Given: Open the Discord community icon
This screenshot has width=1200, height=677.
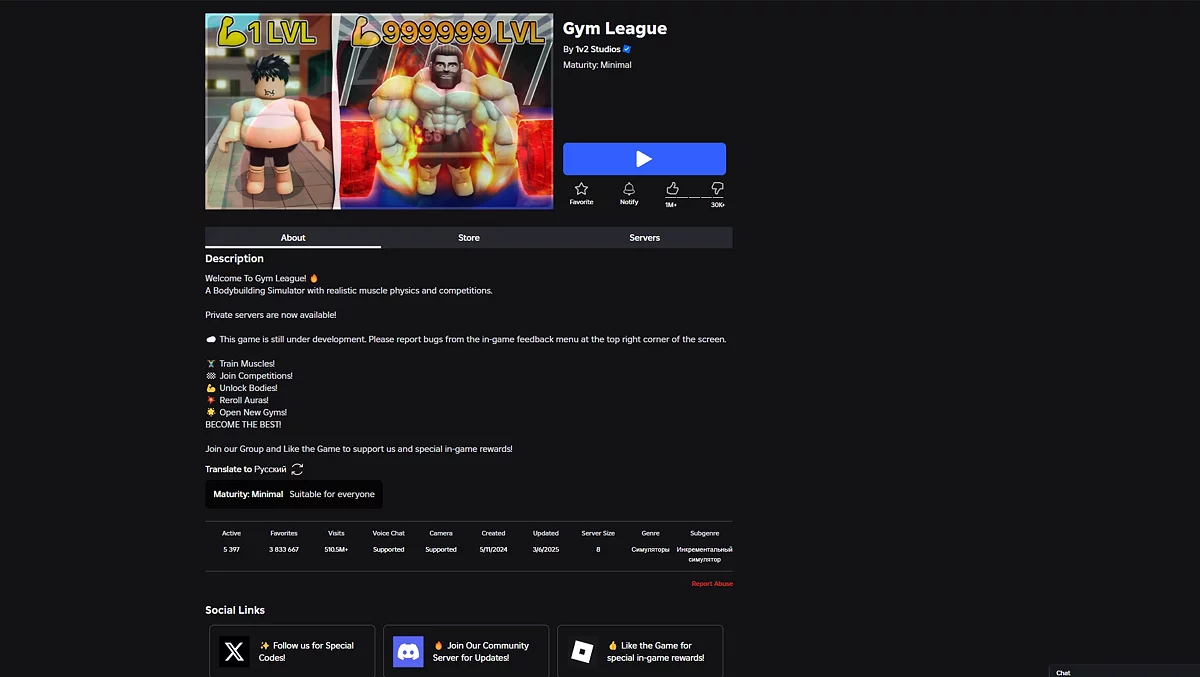Looking at the screenshot, I should 408,652.
